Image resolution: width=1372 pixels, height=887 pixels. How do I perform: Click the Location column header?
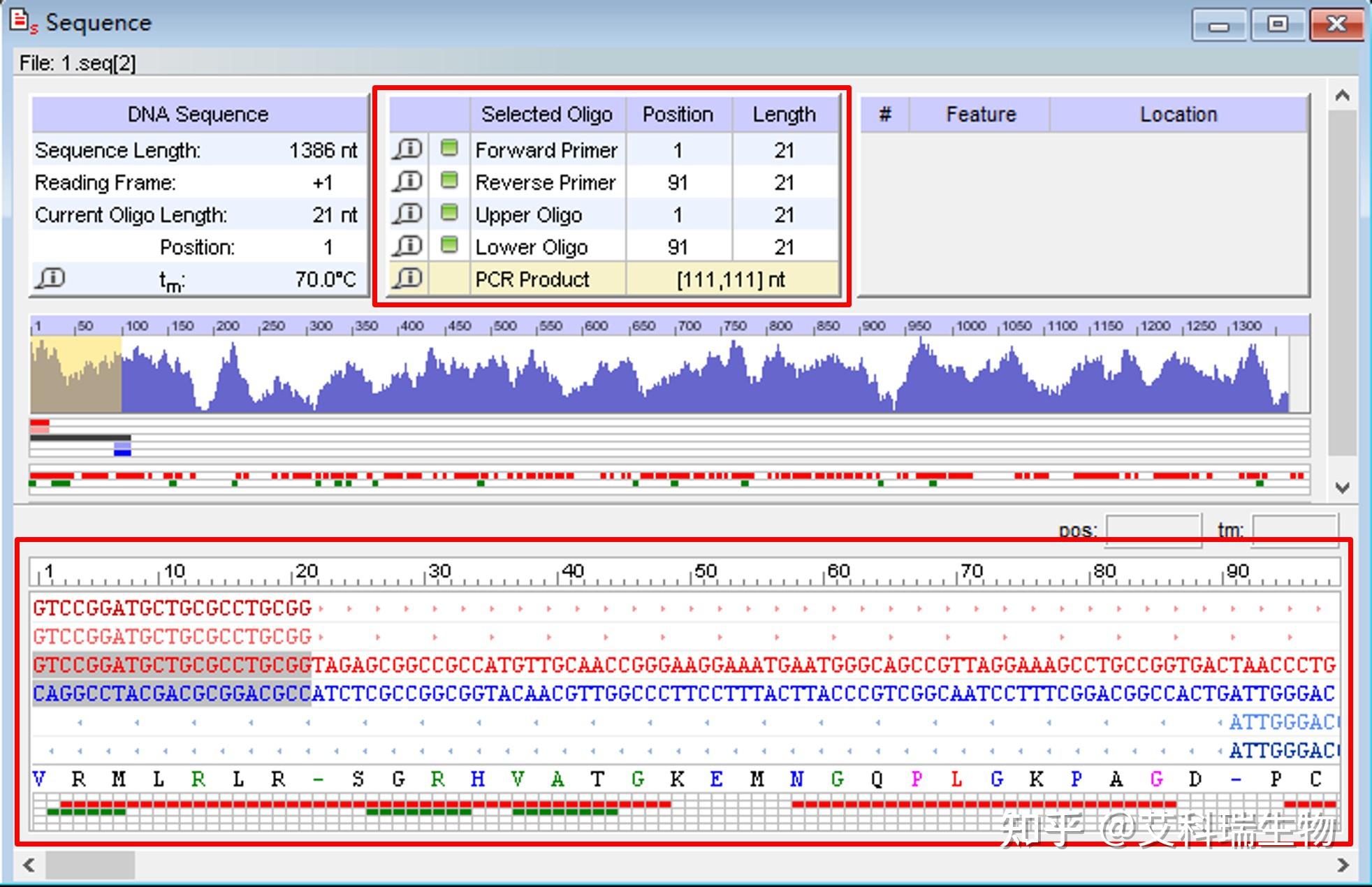tap(1178, 115)
